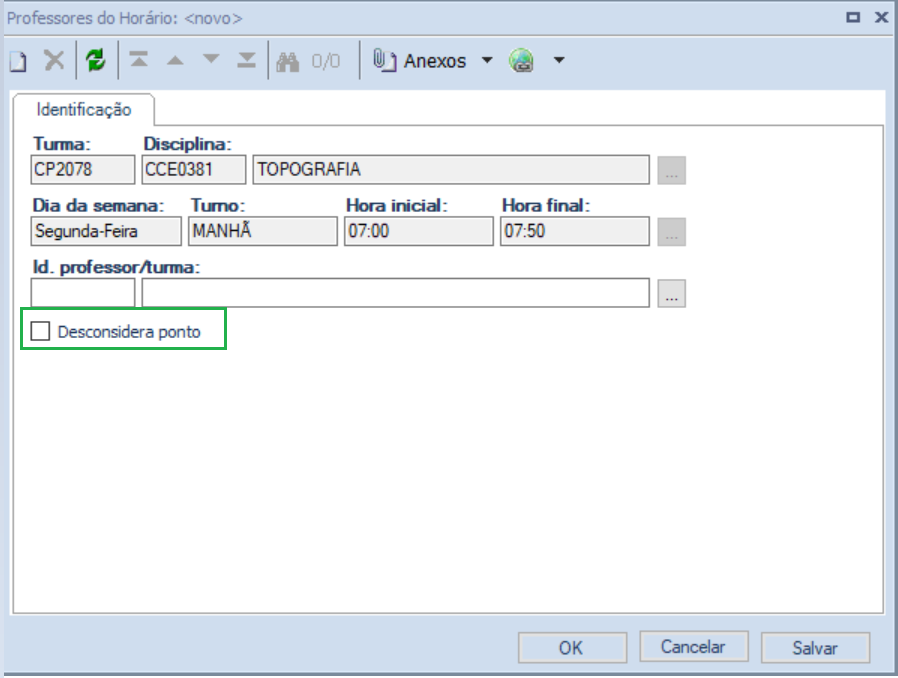
Task: Open the Id. professor/turma lookup button
Action: point(672,293)
